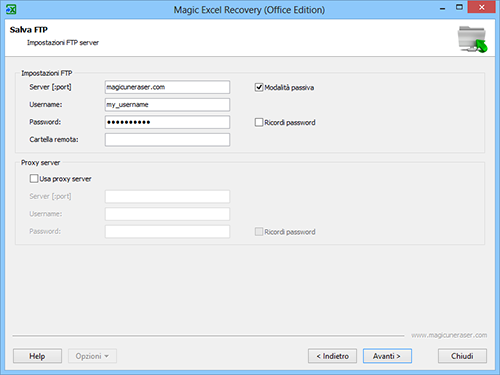
Task: Click the www.magicuneraser.com text
Action: pyautogui.click(x=449, y=335)
